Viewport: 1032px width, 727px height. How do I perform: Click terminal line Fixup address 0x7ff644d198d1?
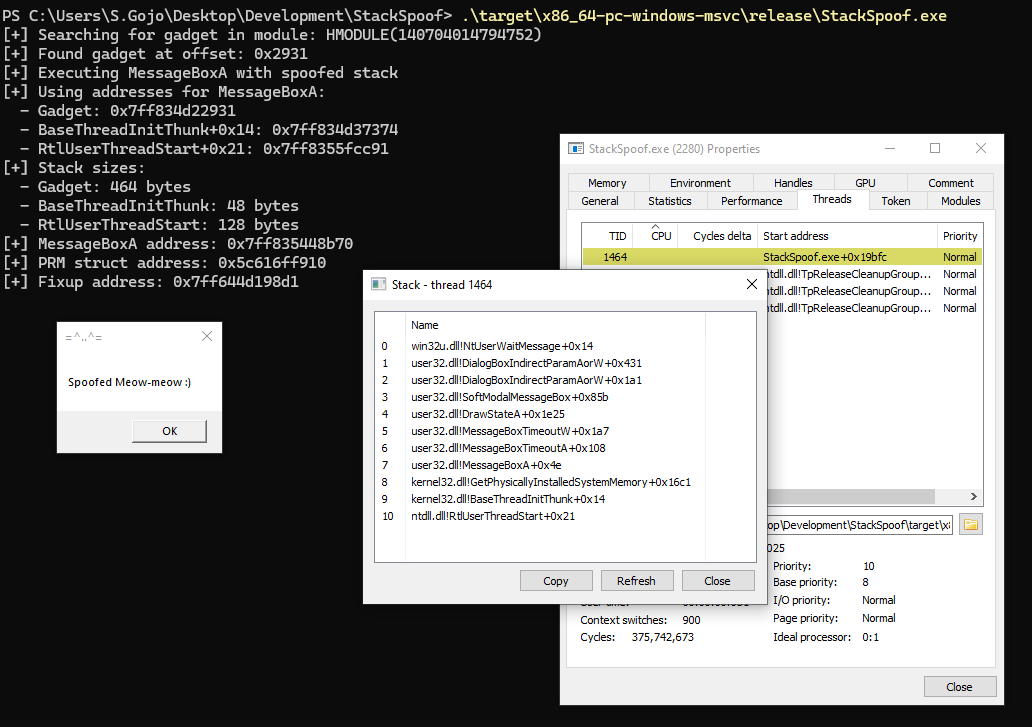151,282
